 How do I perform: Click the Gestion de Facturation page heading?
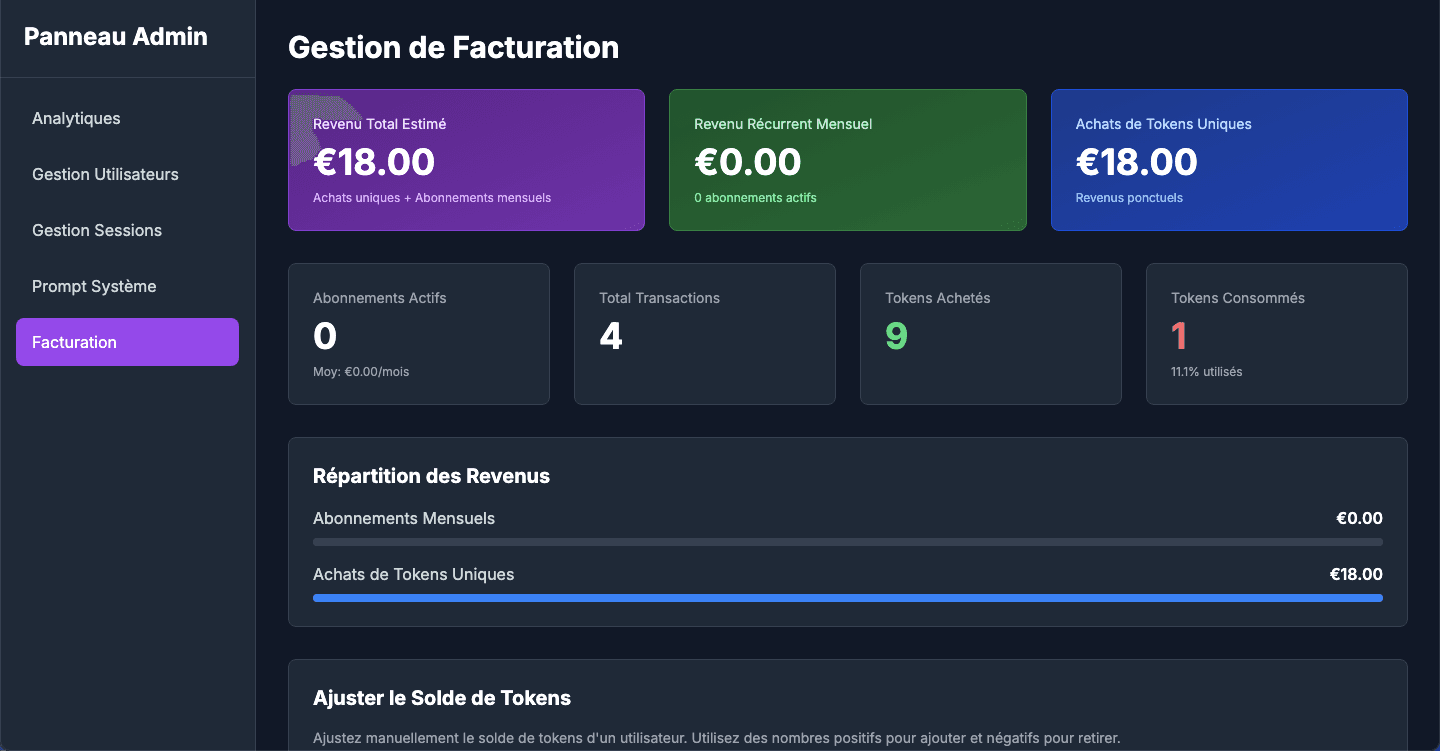(453, 47)
